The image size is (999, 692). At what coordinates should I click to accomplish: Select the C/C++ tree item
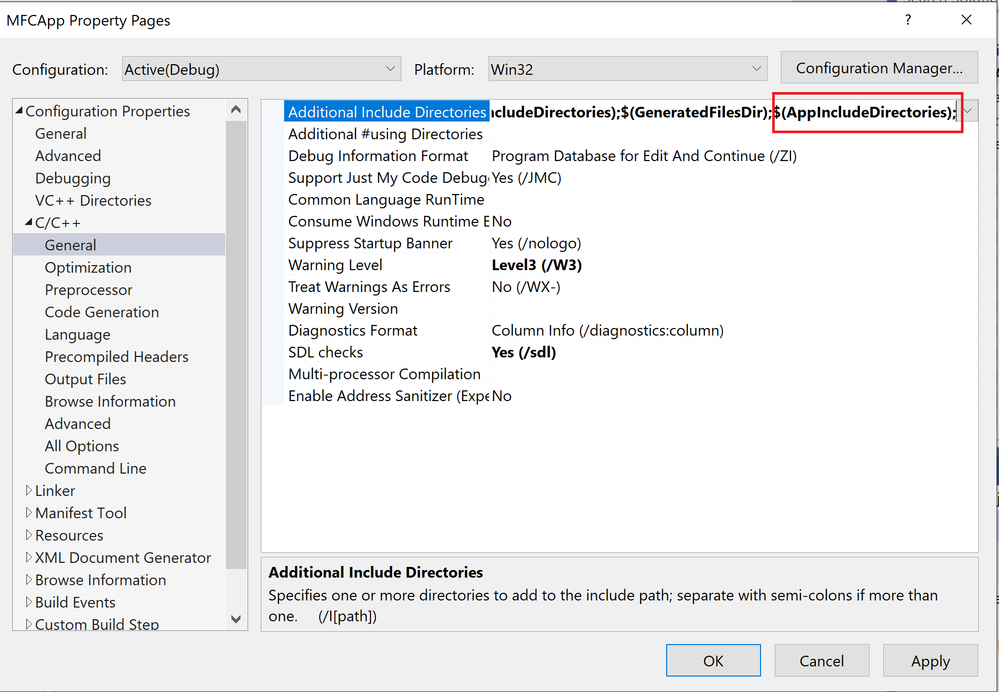(57, 223)
